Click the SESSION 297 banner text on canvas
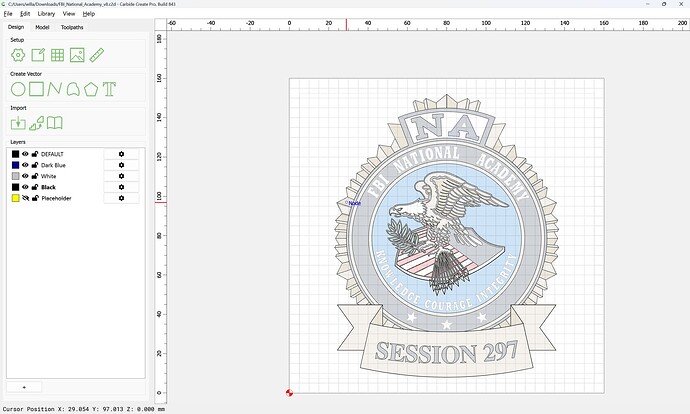The width and height of the screenshot is (690, 414). pyautogui.click(x=446, y=352)
